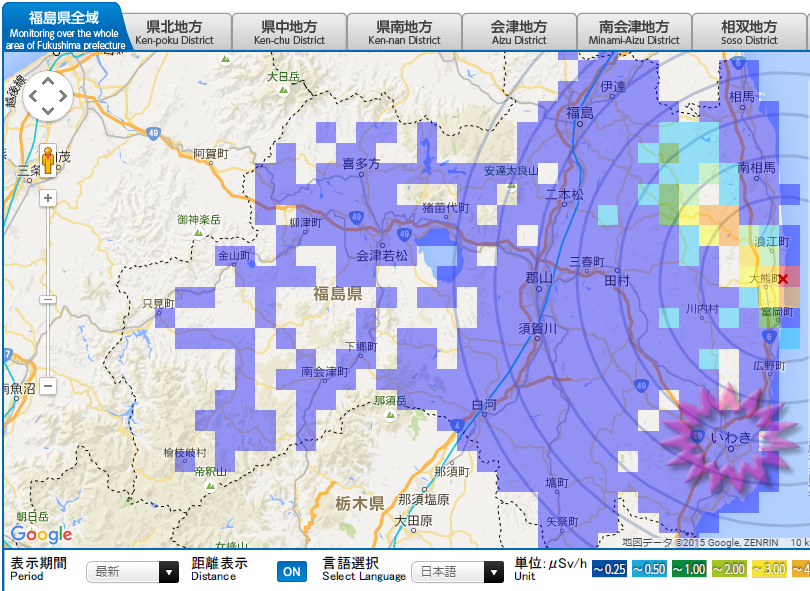Click the blue Lake Inawashiro area near 会津若松
Image resolution: width=810 pixels, height=591 pixels.
coord(439,255)
